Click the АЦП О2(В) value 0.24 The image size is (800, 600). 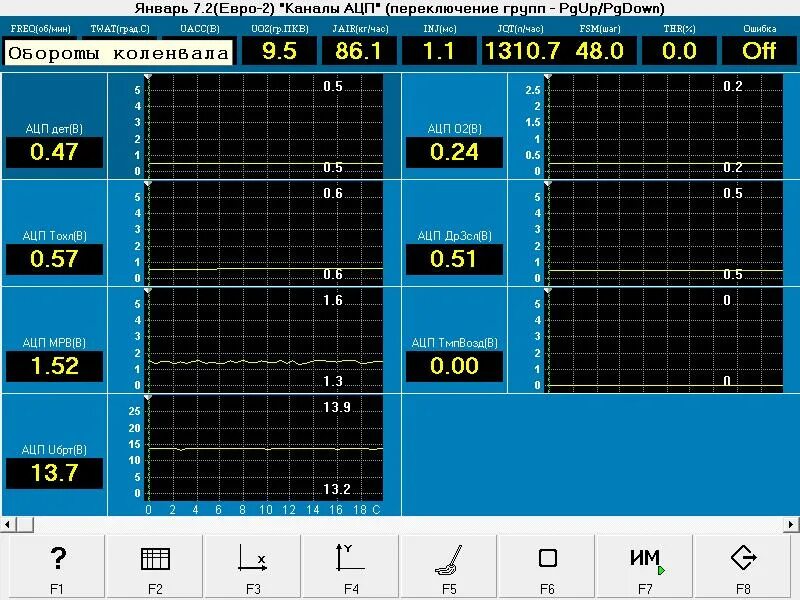pyautogui.click(x=454, y=152)
